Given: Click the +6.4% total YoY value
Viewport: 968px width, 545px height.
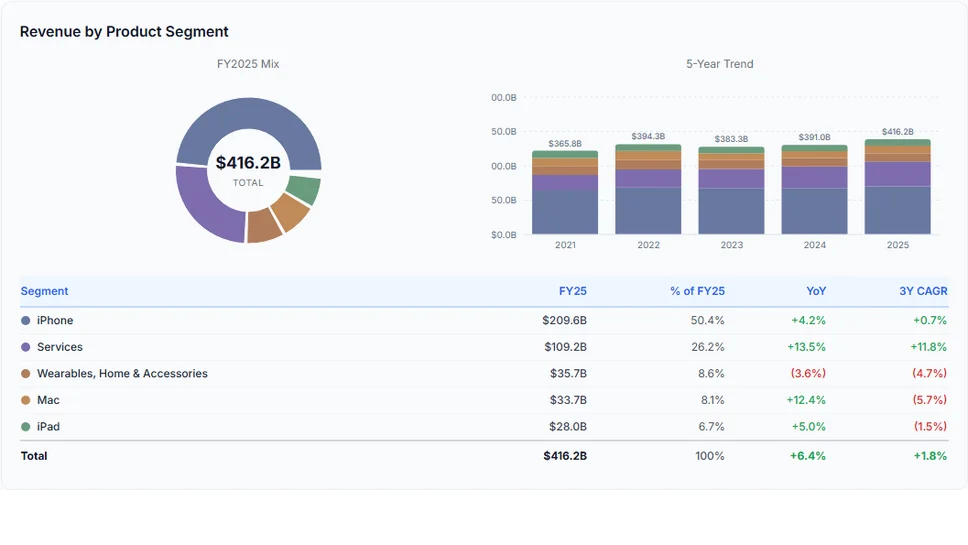Looking at the screenshot, I should coord(807,456).
